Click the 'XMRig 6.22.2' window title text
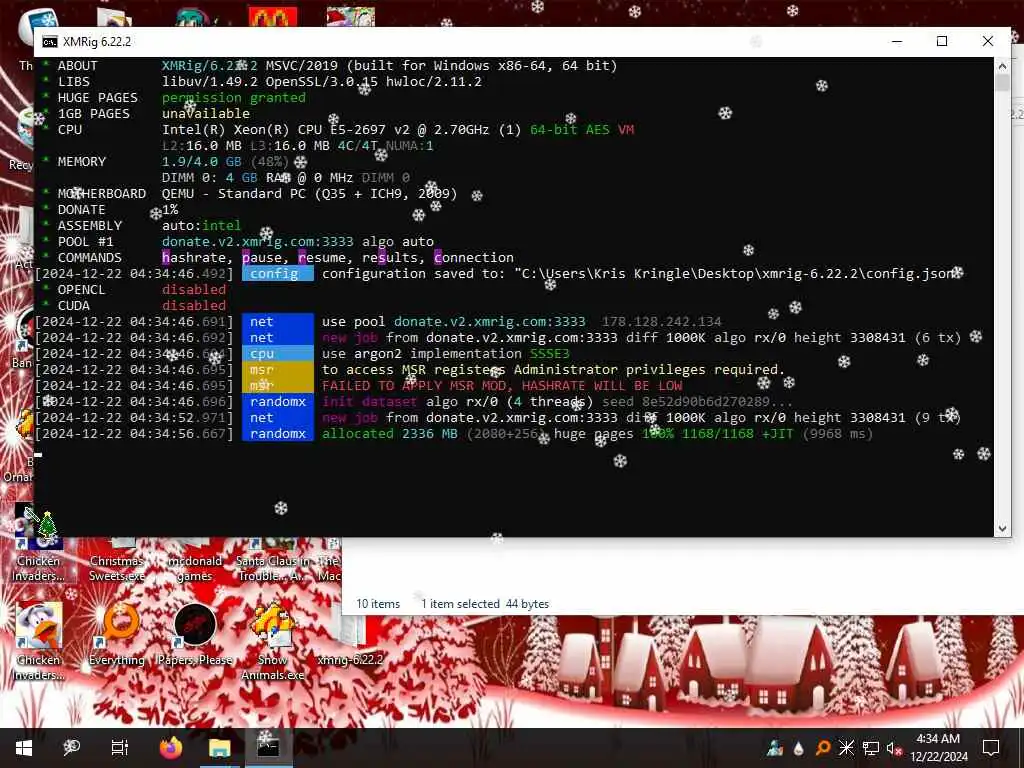The height and width of the screenshot is (768, 1024). coord(97,42)
